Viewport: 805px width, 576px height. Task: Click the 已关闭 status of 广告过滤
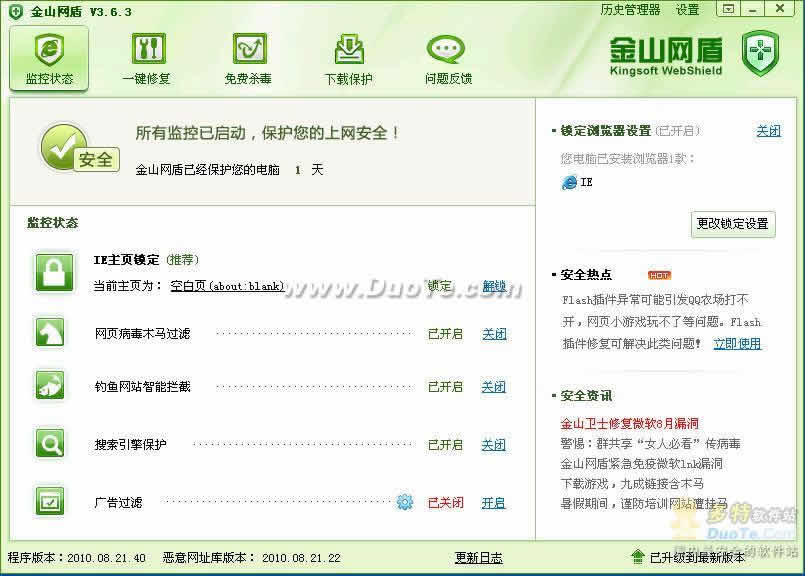point(446,503)
